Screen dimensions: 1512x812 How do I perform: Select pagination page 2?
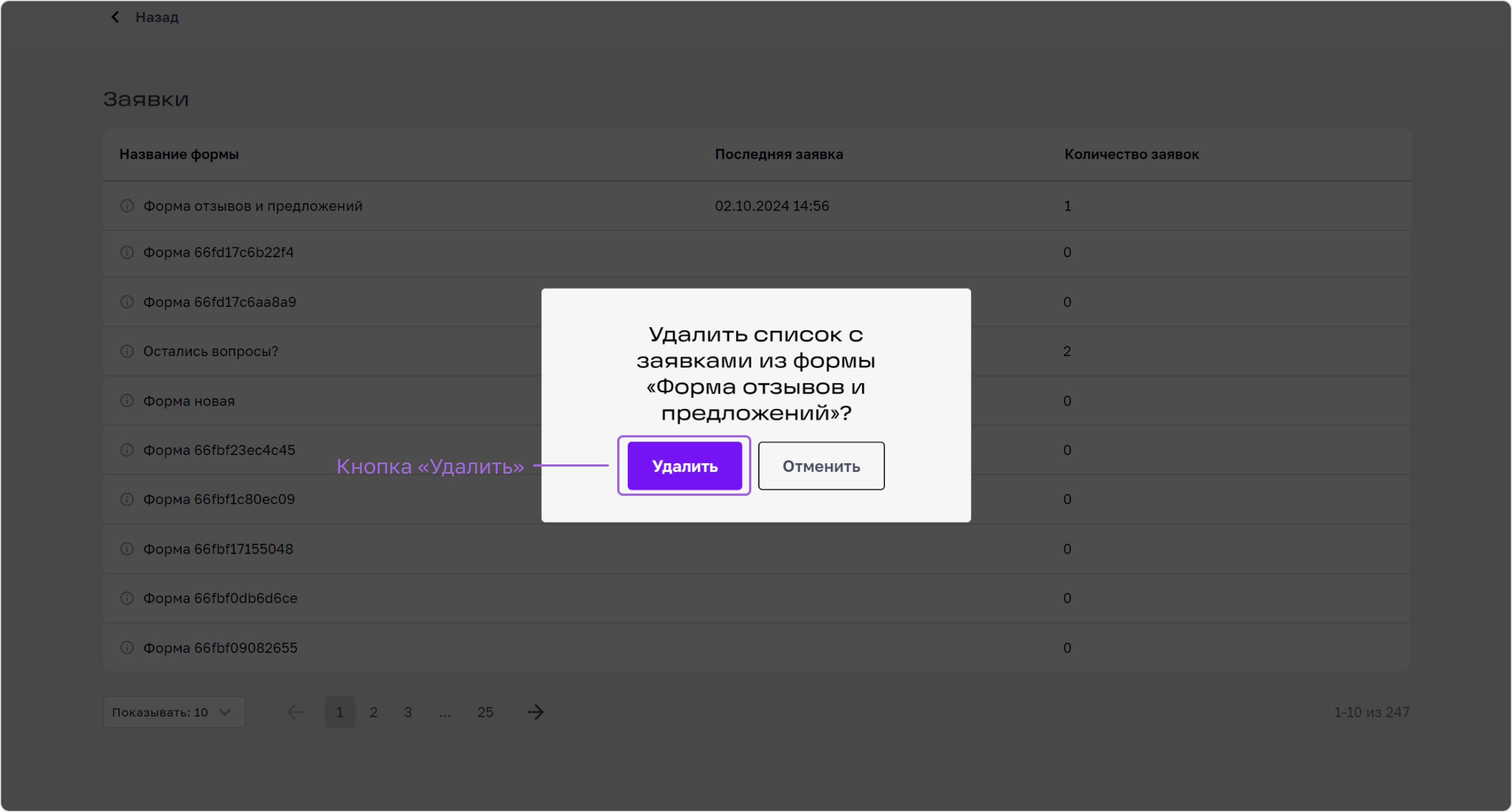coord(373,712)
